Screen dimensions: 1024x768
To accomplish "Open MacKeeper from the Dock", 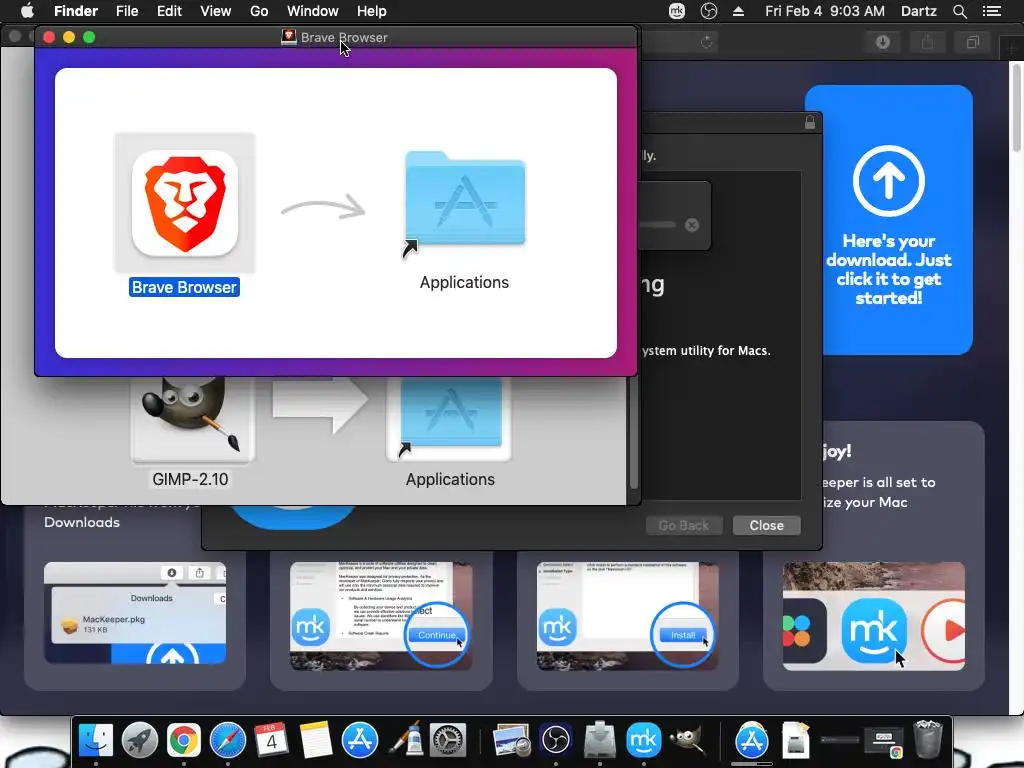I will pyautogui.click(x=643, y=740).
